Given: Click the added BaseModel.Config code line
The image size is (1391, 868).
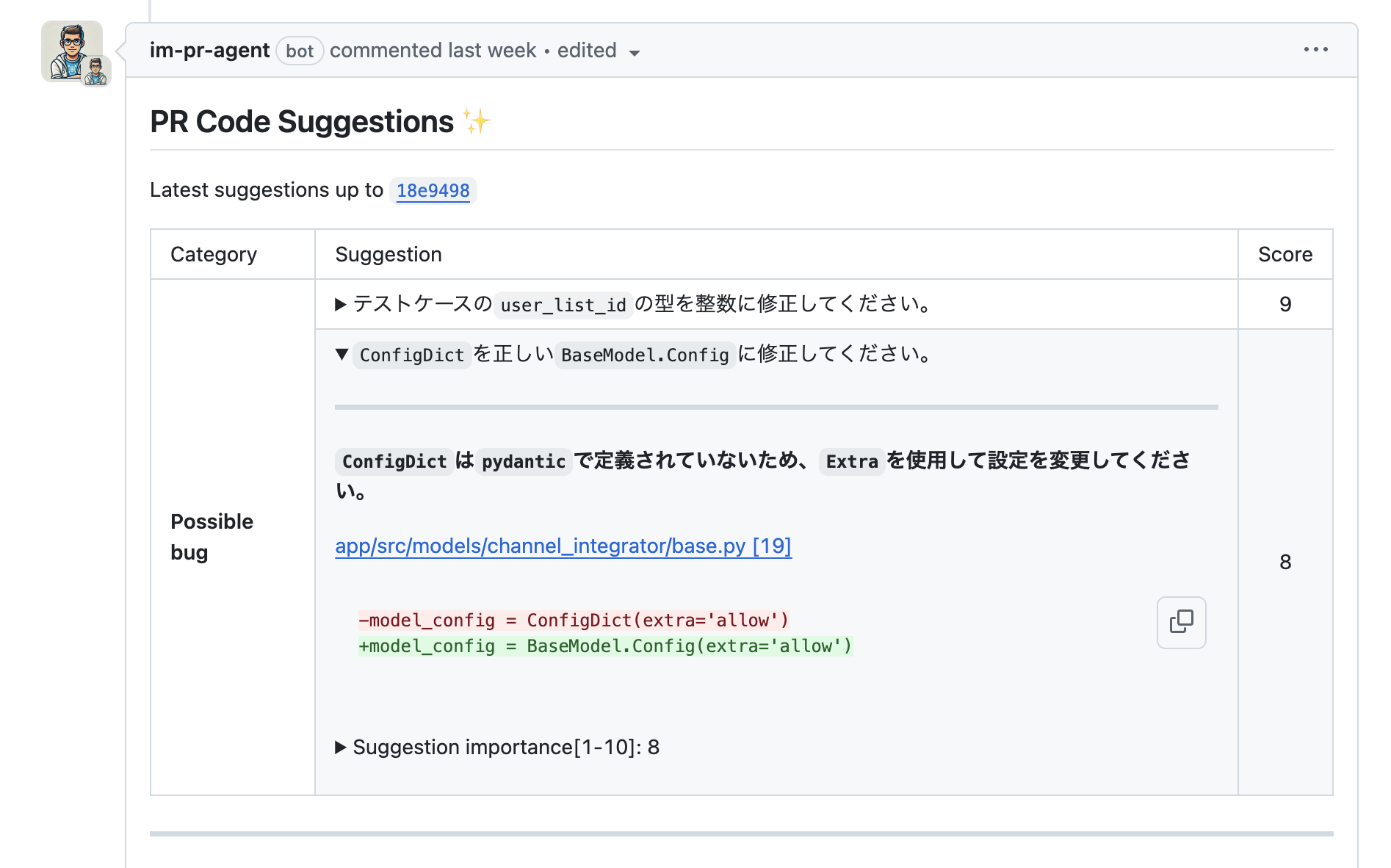Looking at the screenshot, I should [x=605, y=646].
